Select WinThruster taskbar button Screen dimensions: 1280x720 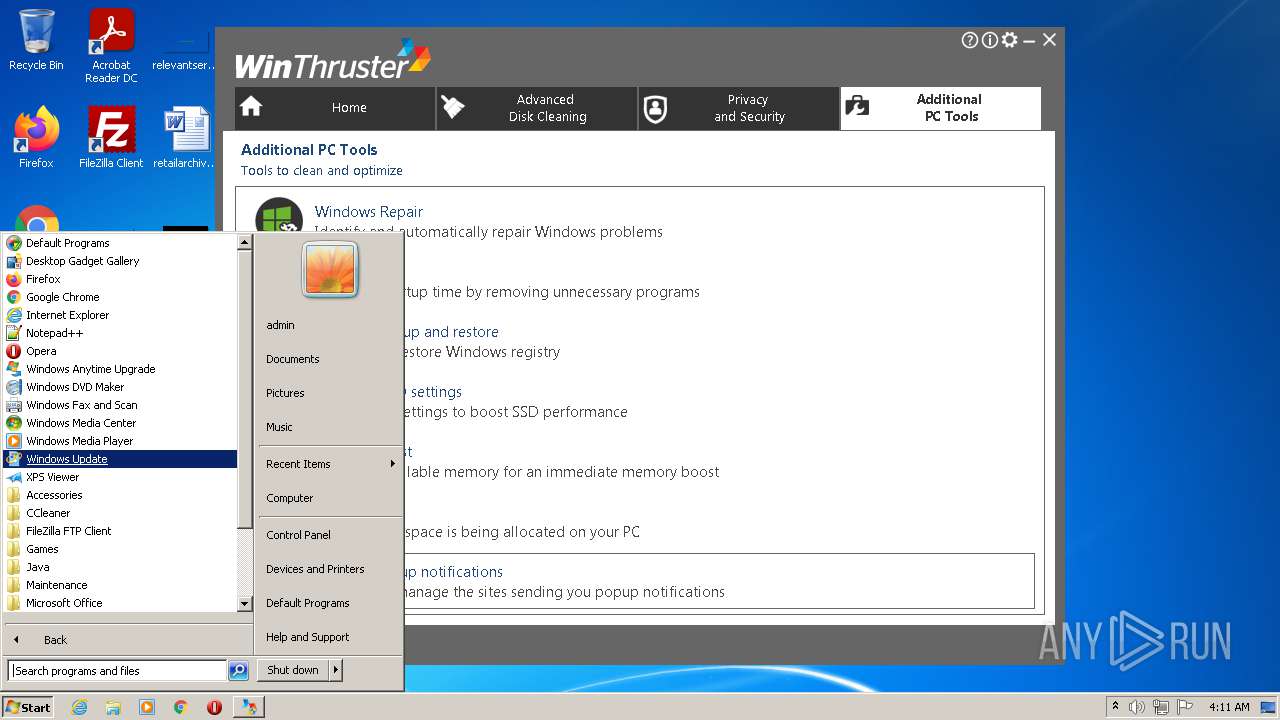click(x=249, y=707)
